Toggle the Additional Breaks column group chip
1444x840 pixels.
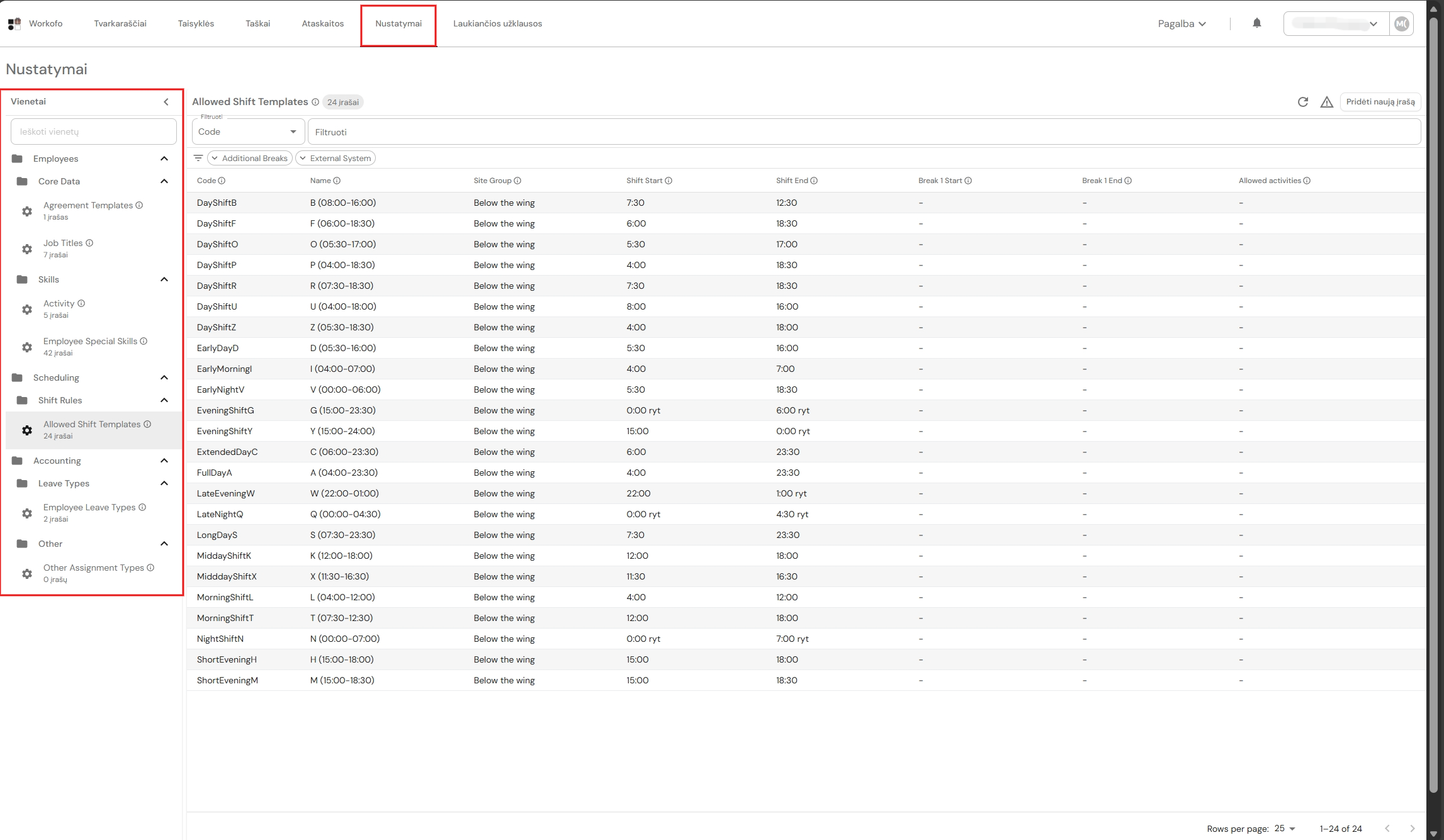pyautogui.click(x=250, y=158)
